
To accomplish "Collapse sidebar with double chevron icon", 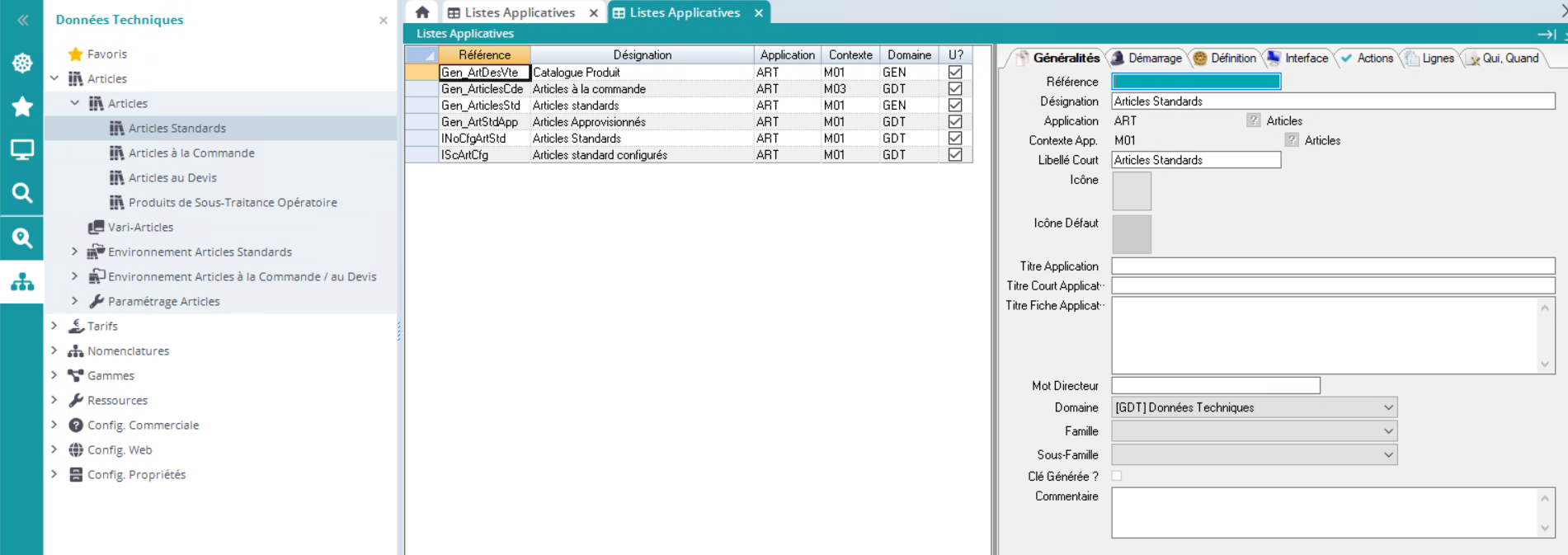I will [x=22, y=20].
